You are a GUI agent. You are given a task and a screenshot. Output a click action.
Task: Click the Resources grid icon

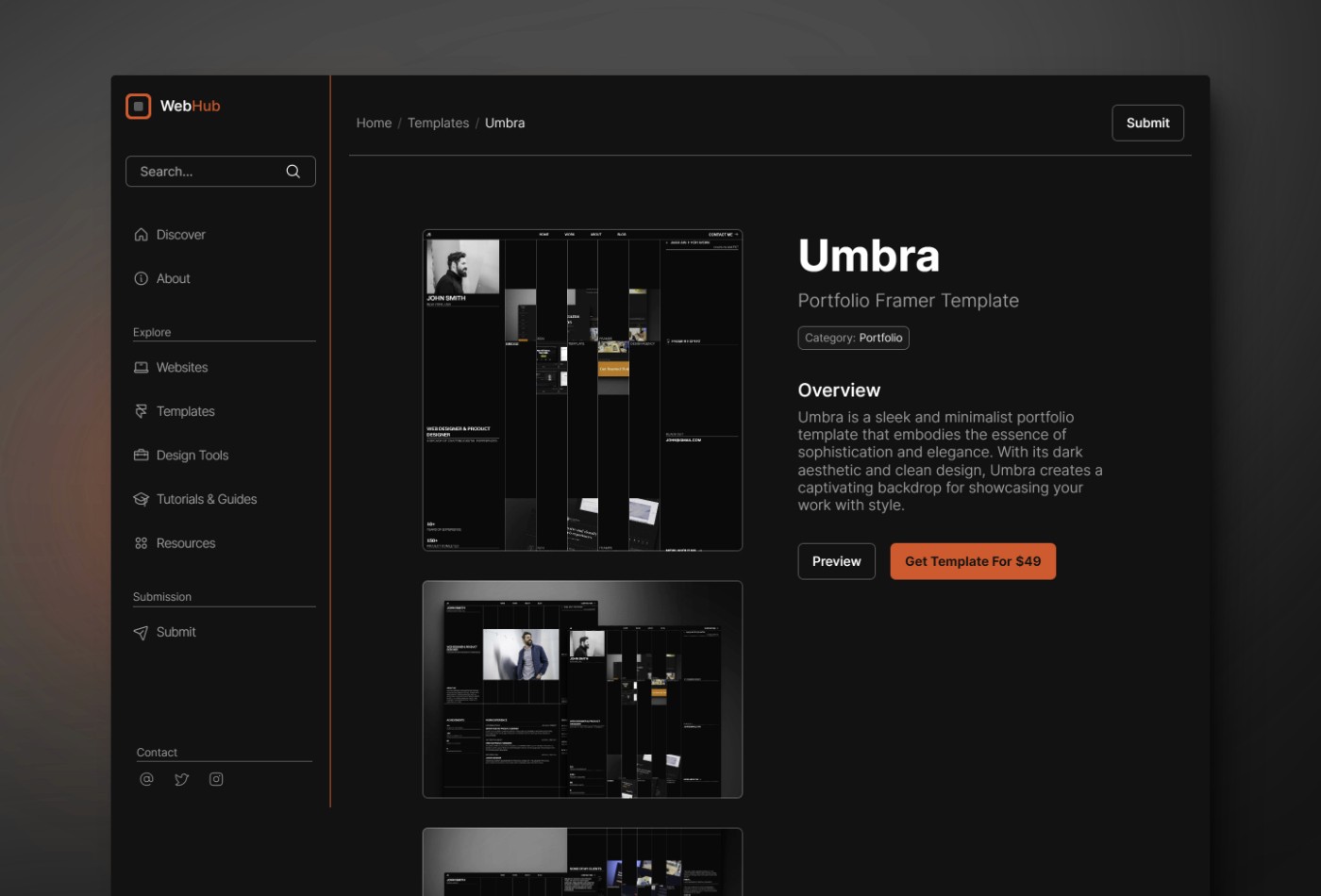(142, 542)
